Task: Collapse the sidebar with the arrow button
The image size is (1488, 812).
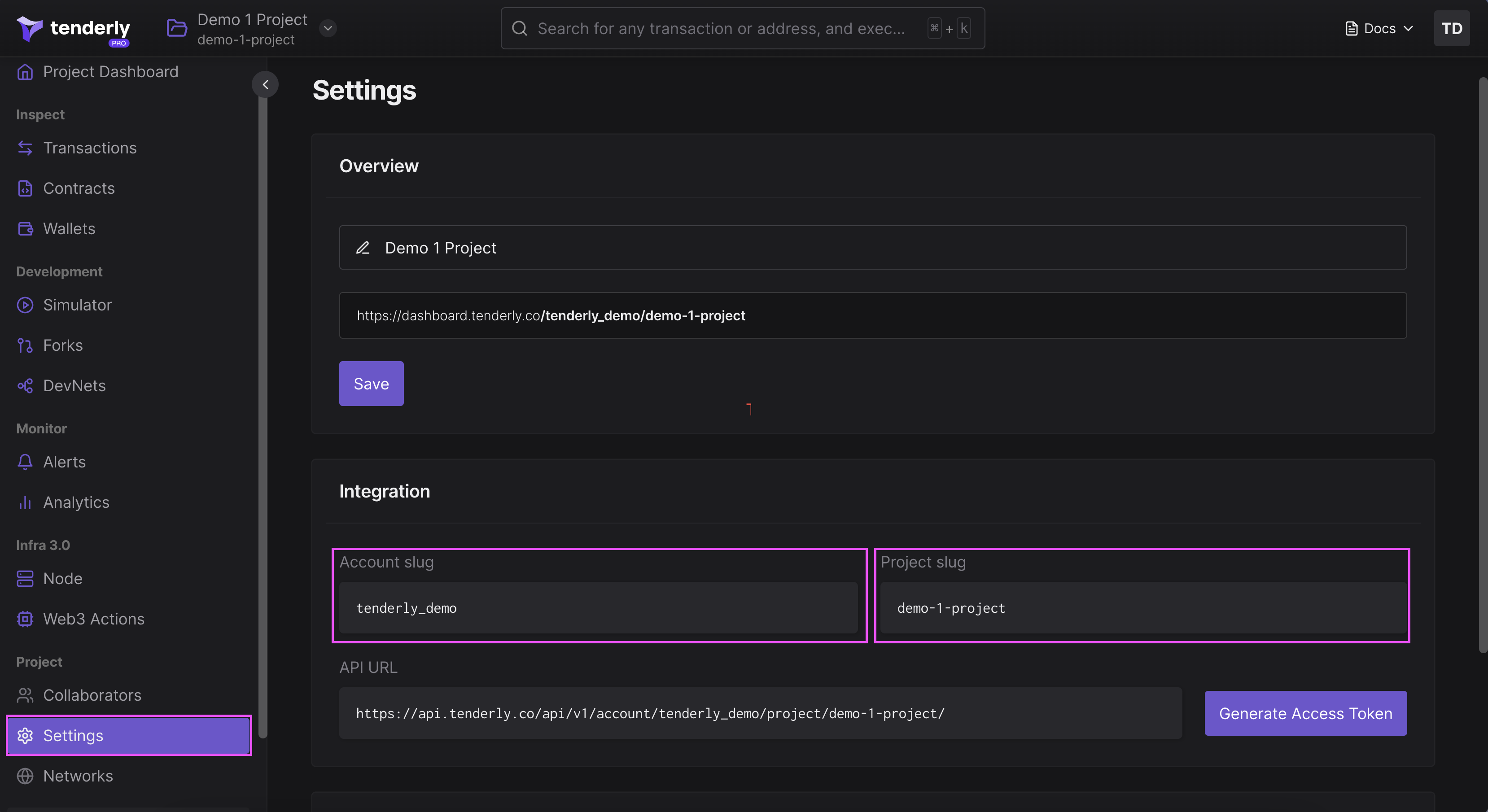Action: coord(265,84)
